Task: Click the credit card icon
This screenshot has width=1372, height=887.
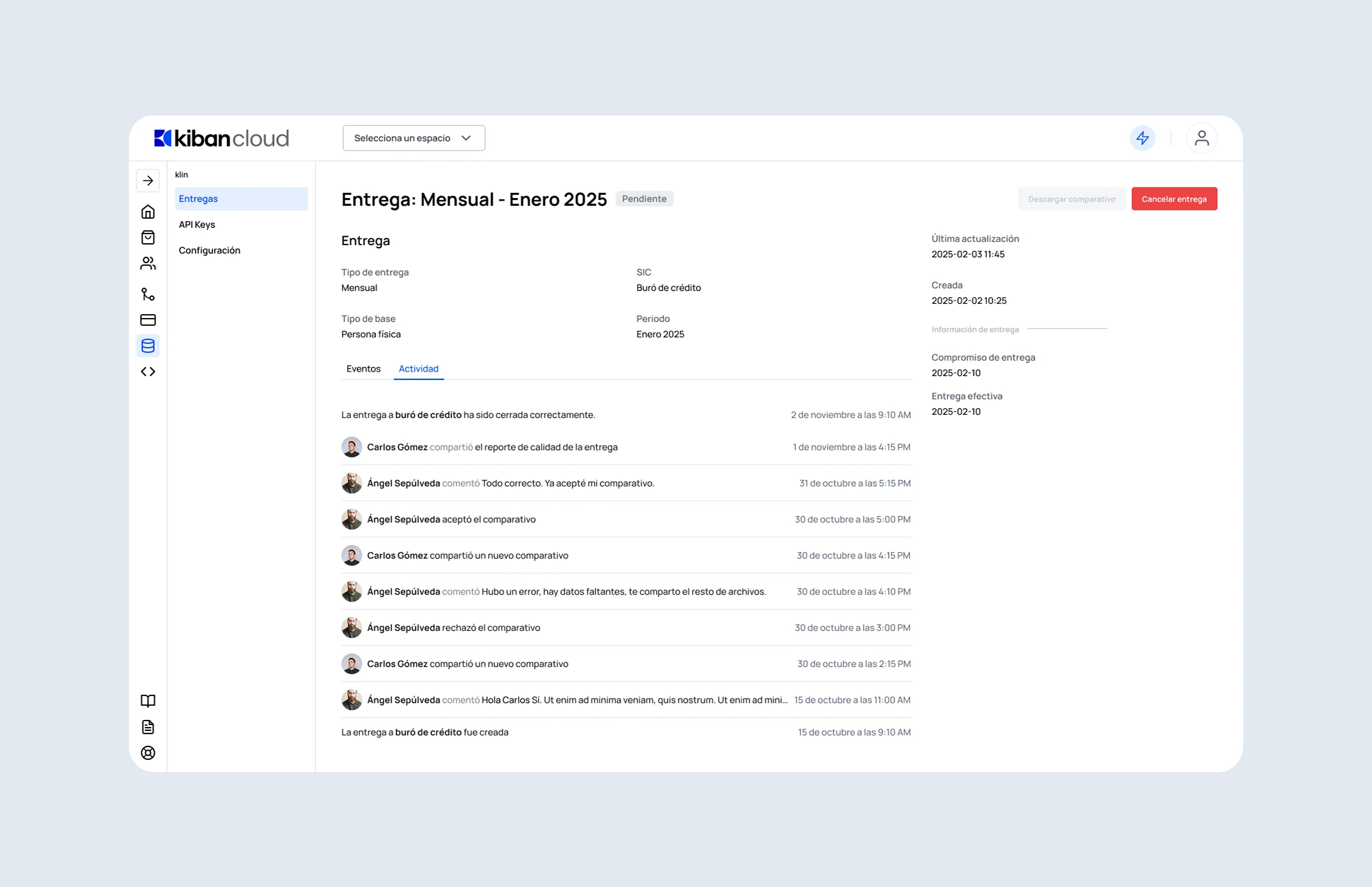Action: tap(148, 320)
